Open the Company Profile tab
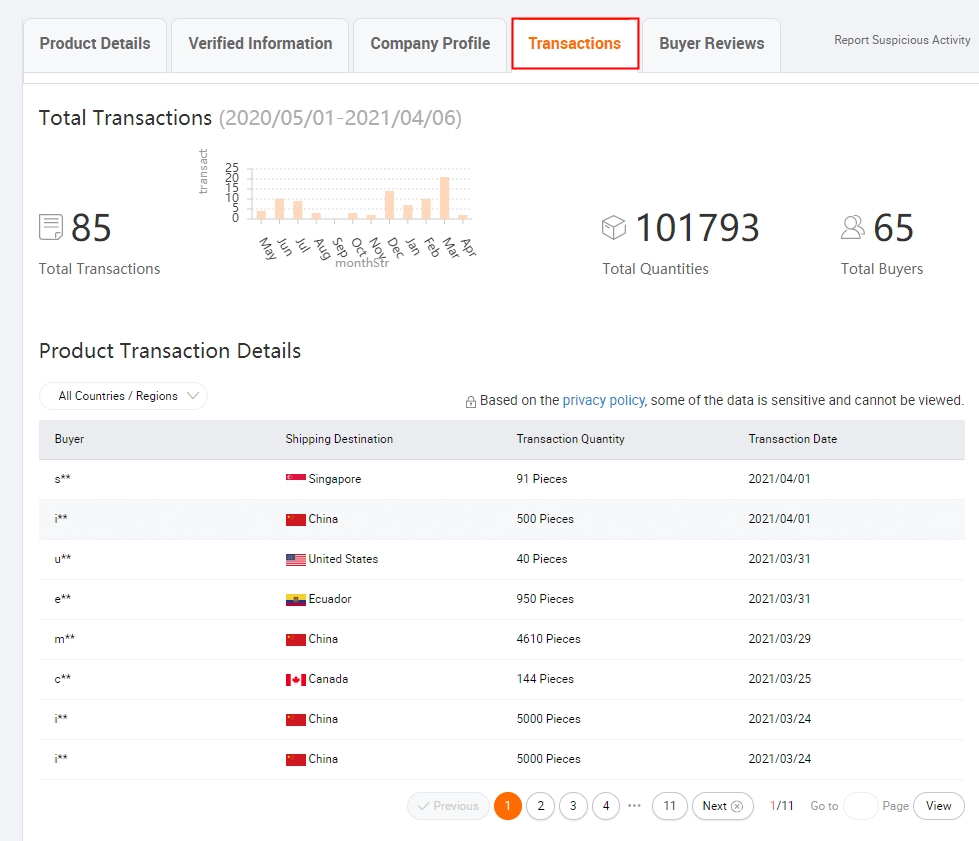Viewport: 979px width, 841px height. point(430,44)
